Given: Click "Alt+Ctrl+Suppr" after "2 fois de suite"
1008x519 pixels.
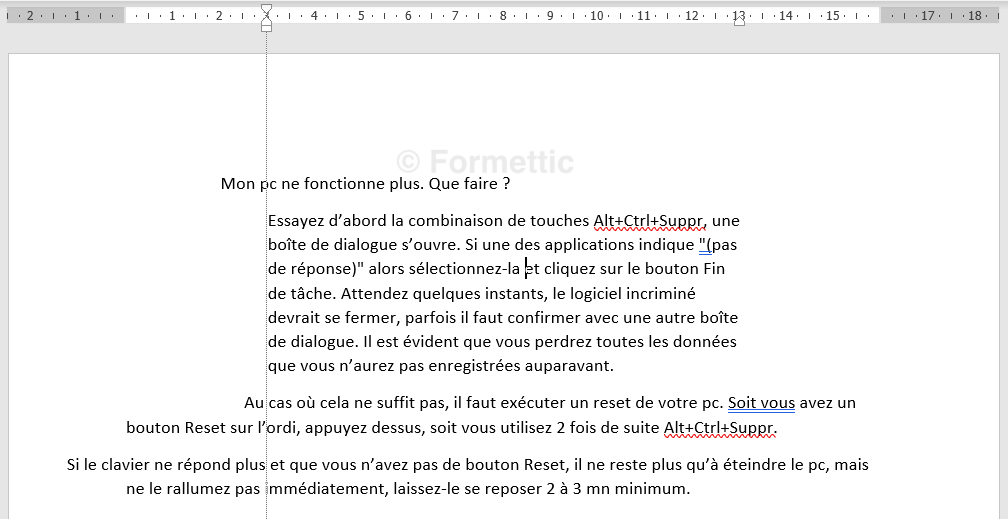Looking at the screenshot, I should click(720, 428).
